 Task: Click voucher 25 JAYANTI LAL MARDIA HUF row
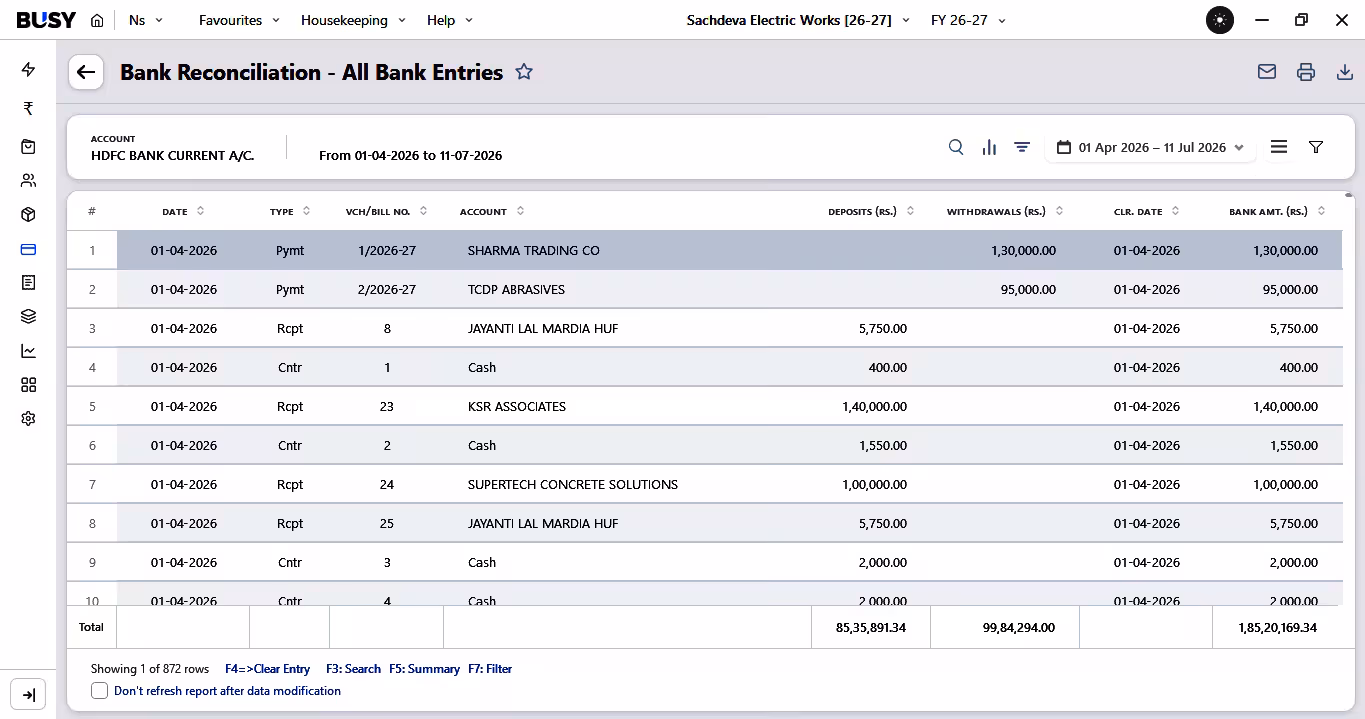click(x=704, y=523)
